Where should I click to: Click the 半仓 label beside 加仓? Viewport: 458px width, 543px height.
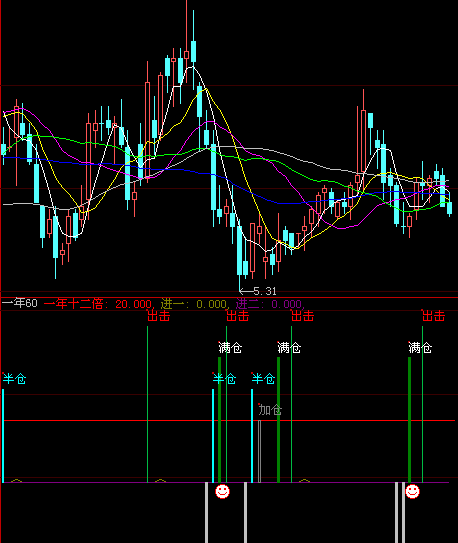(x=263, y=379)
